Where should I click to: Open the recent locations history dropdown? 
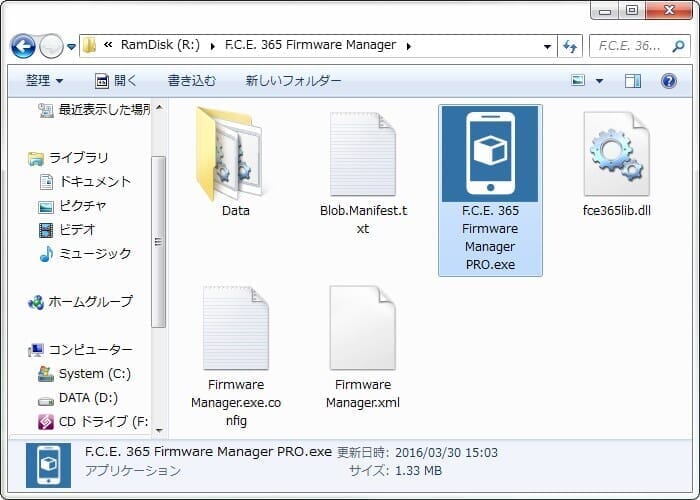coord(71,46)
